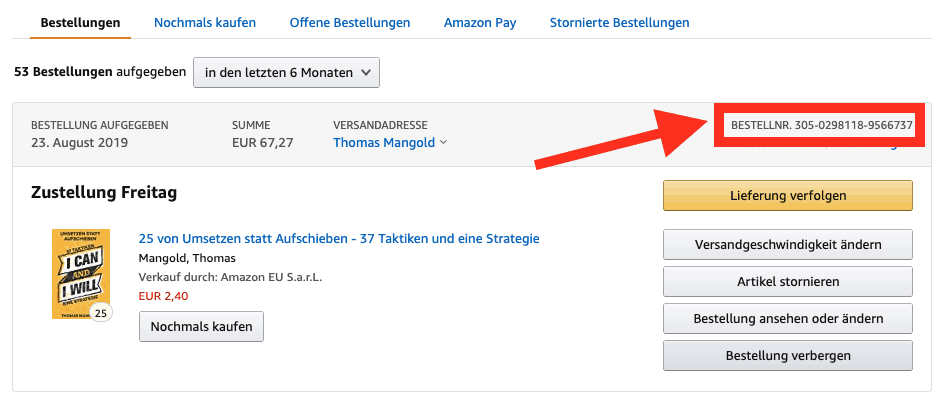Viewport: 947px width, 403px height.
Task: Open the Umsetzen statt Aufschieben book title link
Action: (x=339, y=239)
